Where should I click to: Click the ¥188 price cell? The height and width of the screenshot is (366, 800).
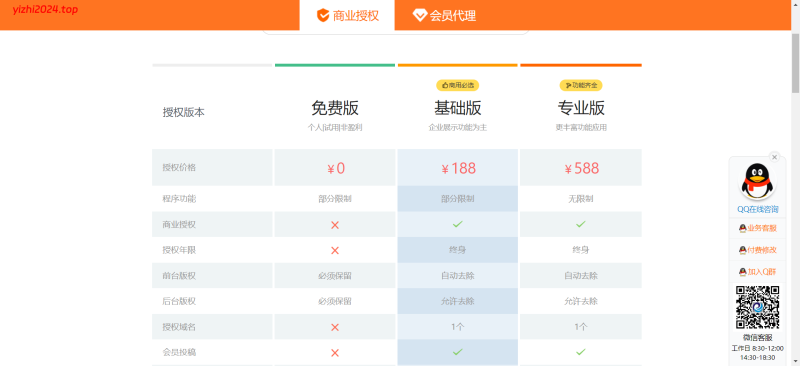pos(458,168)
